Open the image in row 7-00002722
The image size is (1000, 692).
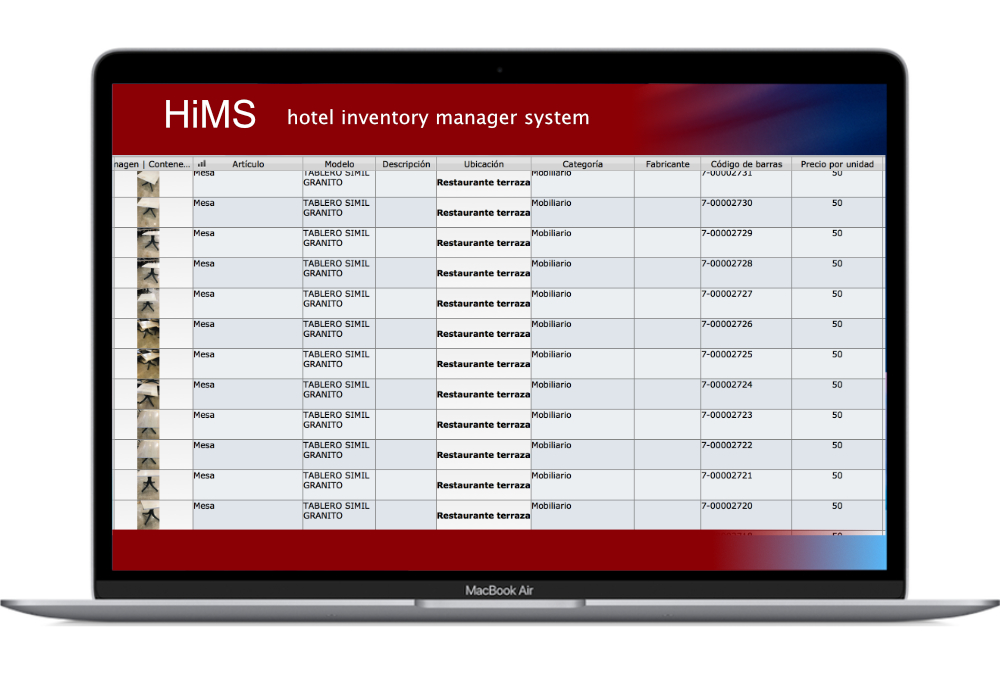[148, 454]
